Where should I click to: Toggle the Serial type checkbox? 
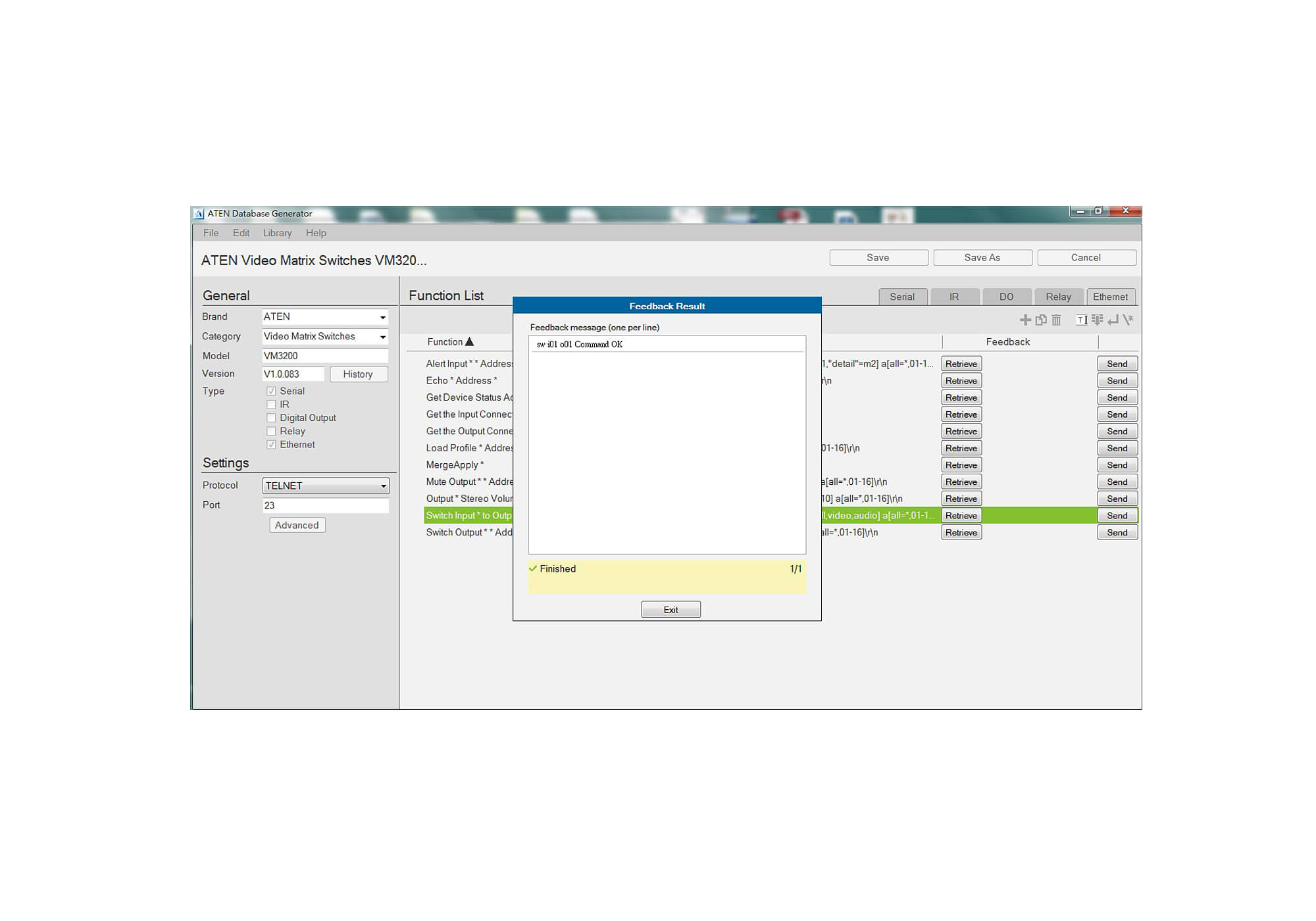pos(271,391)
